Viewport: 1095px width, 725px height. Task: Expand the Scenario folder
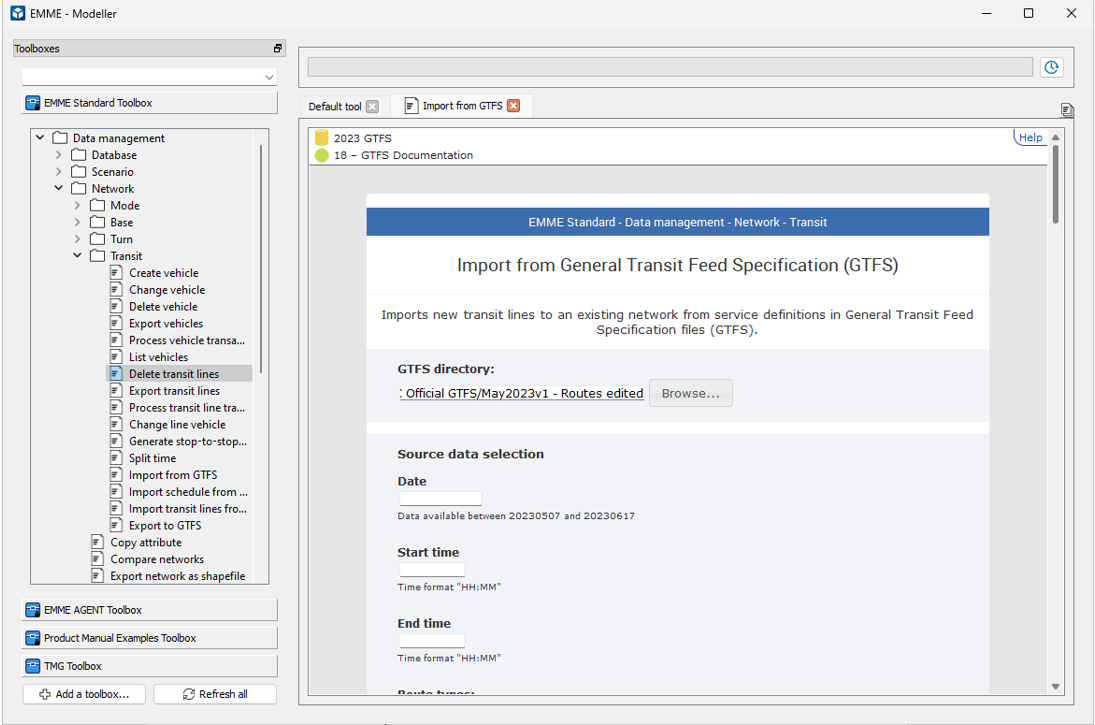tap(59, 172)
